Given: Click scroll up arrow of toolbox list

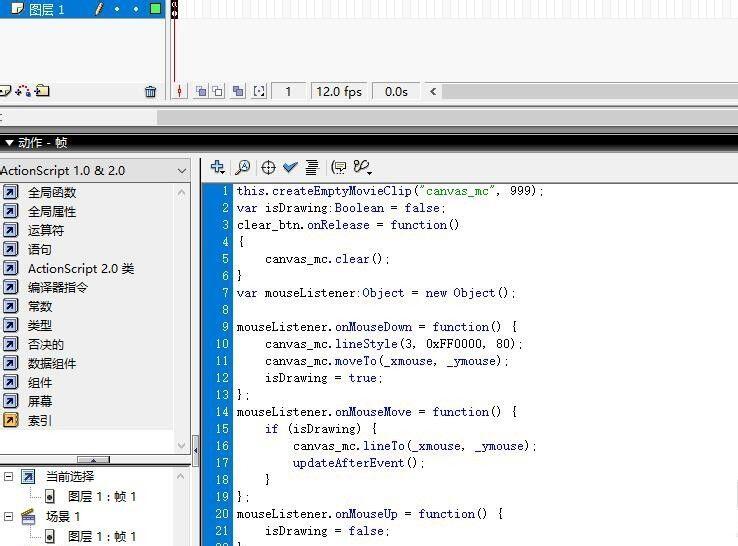Looking at the screenshot, I should tap(181, 193).
